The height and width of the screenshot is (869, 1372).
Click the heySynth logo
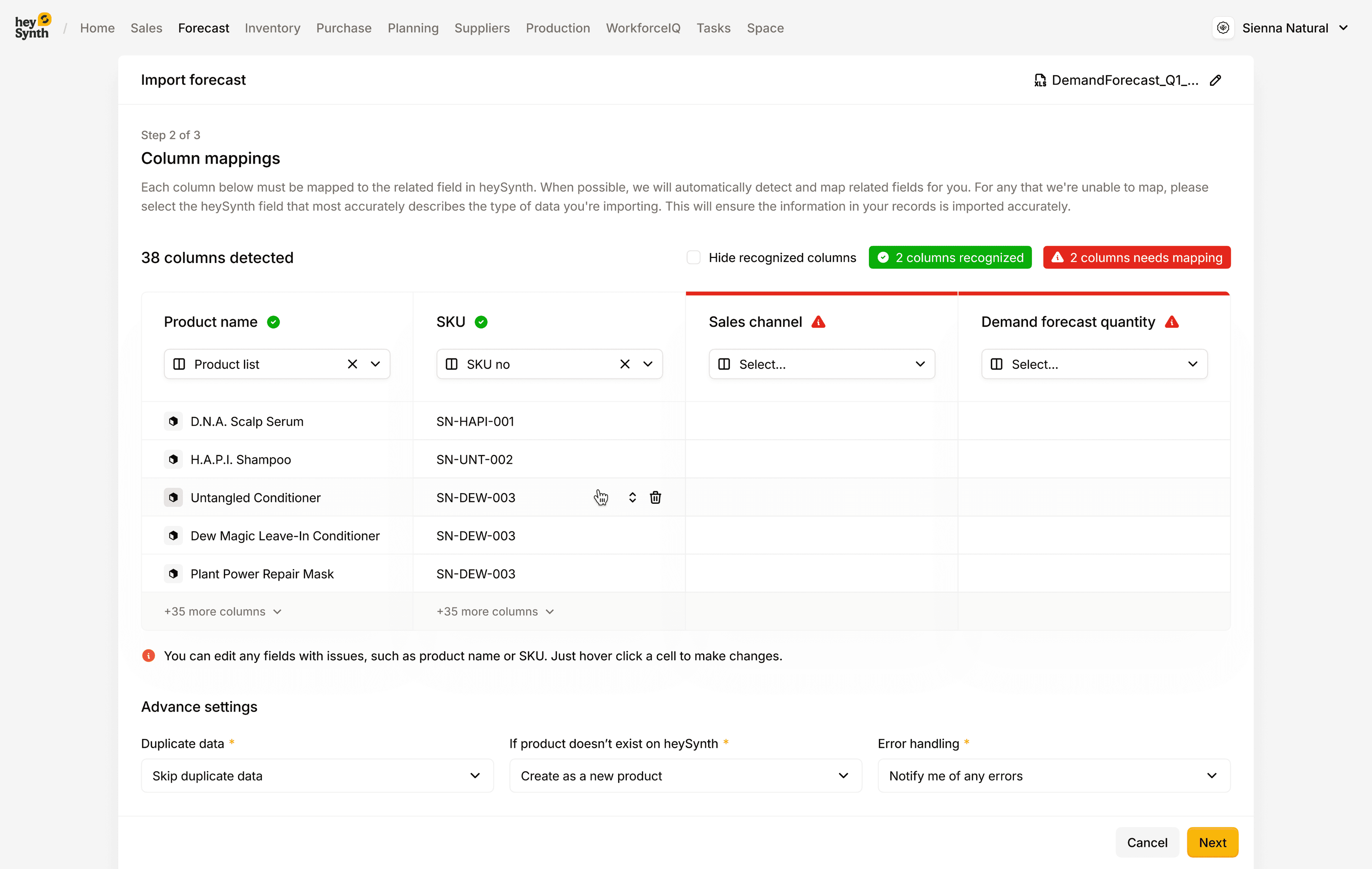click(x=33, y=28)
